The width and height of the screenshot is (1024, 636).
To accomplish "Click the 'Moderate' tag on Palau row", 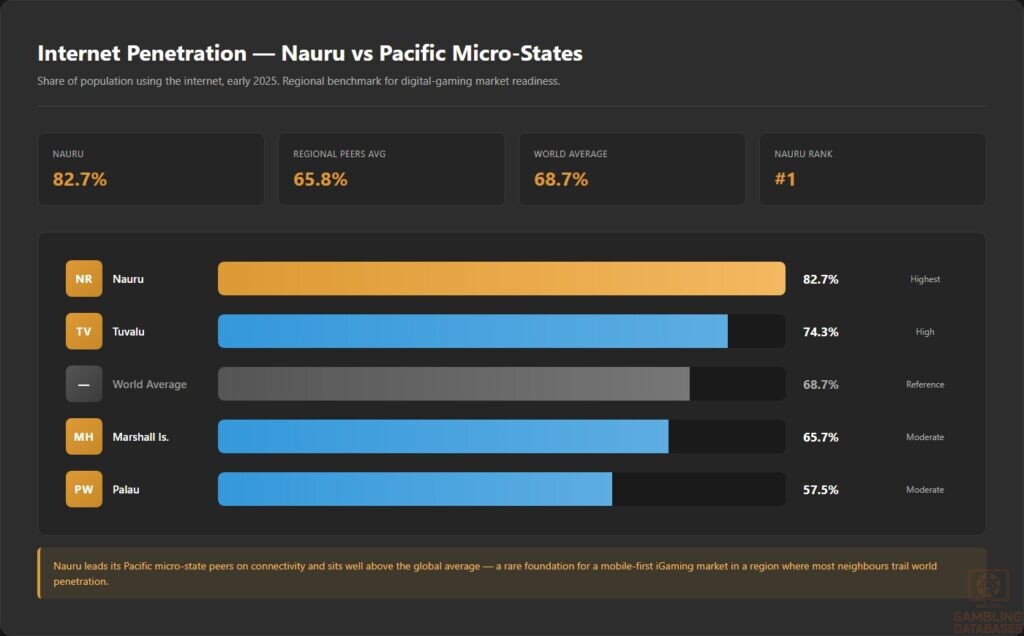I will click(925, 489).
